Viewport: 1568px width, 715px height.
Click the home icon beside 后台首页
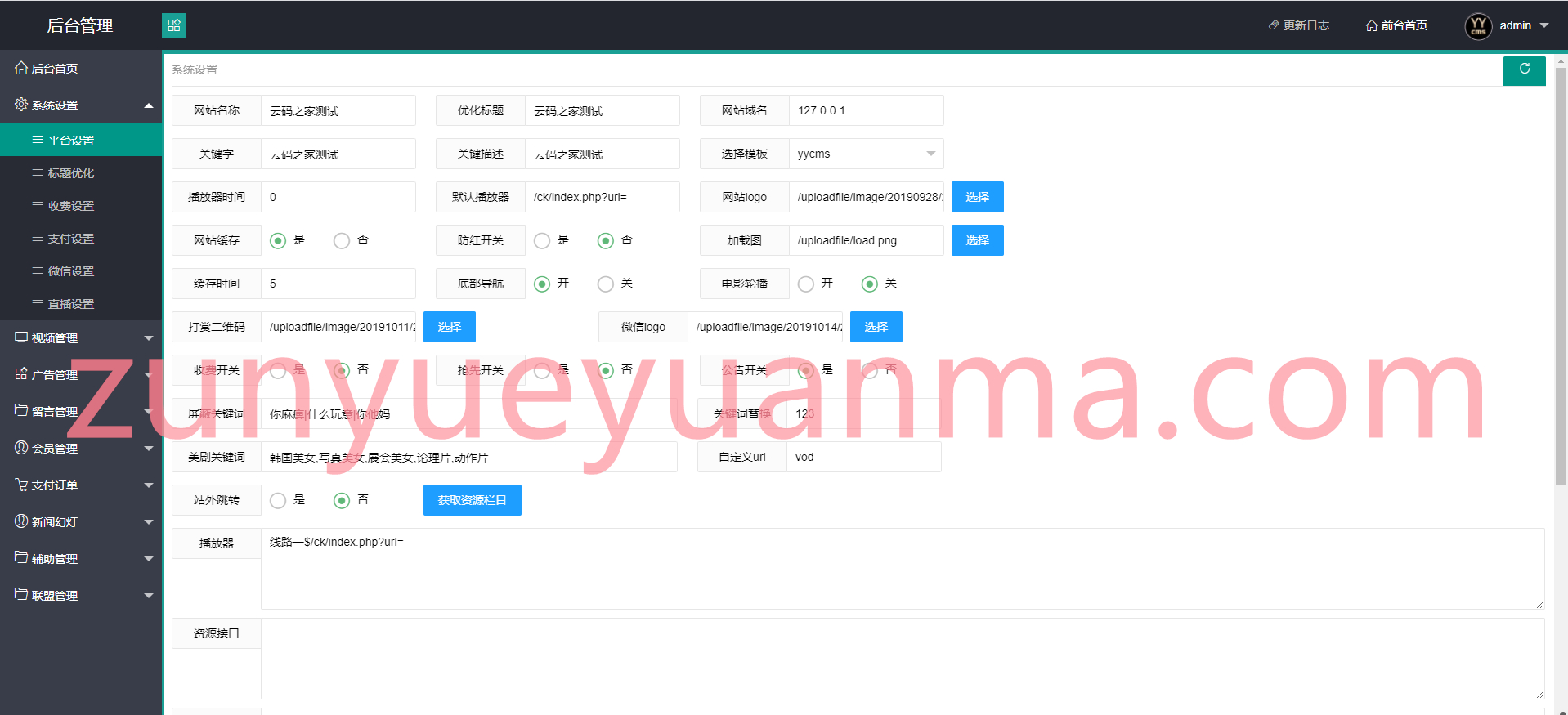click(21, 68)
